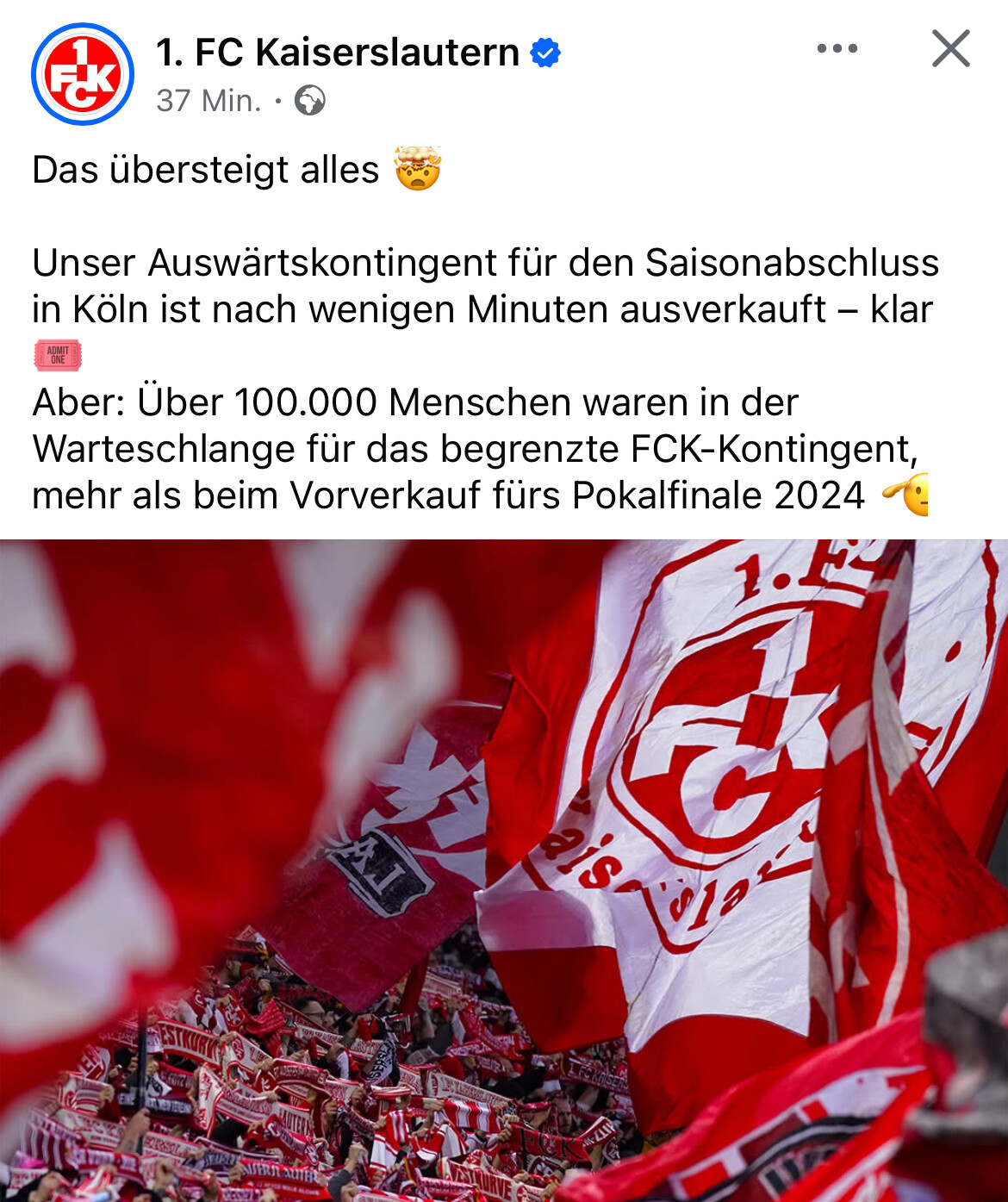This screenshot has height=1202, width=1008.
Task: Click the 'Über 100.000 Menschen' text line
Action: click(x=415, y=402)
